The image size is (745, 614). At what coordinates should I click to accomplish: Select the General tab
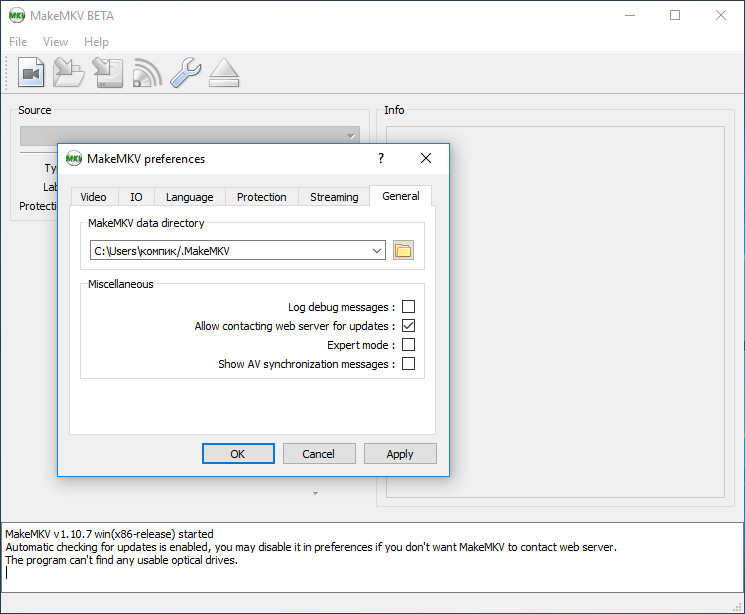[x=401, y=196]
